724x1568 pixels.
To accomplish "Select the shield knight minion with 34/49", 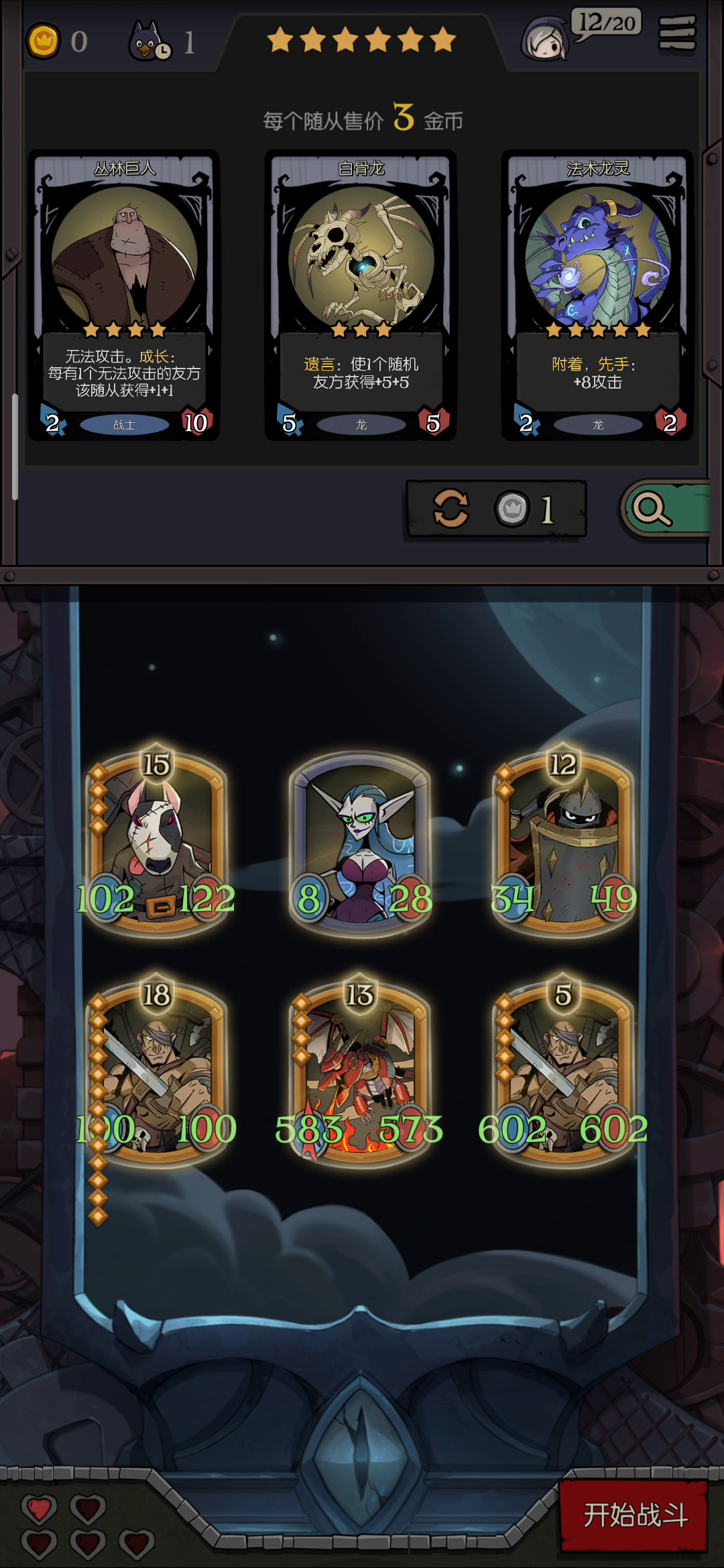I will click(x=563, y=840).
